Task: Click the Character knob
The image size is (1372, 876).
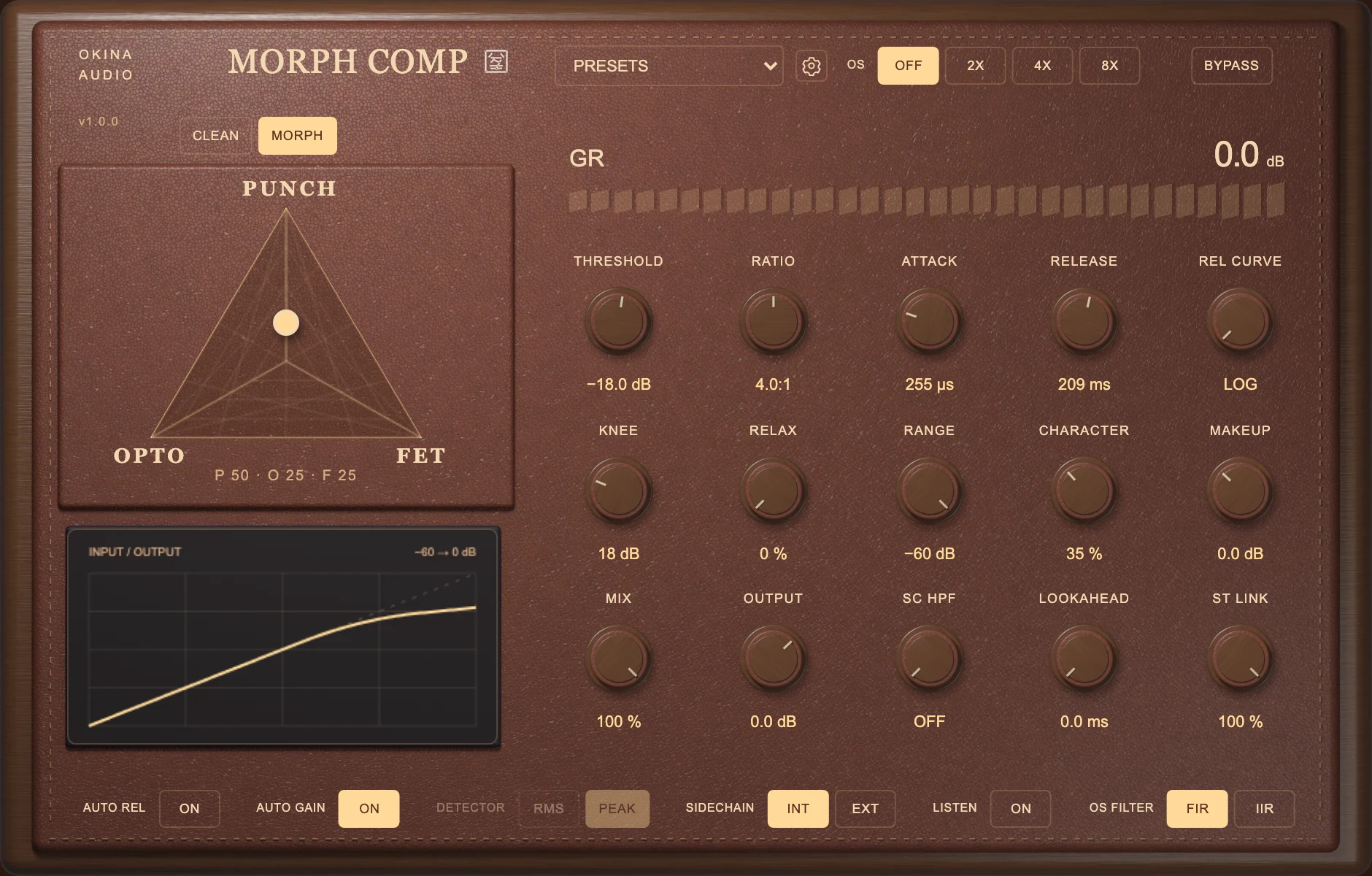Action: click(x=1084, y=491)
